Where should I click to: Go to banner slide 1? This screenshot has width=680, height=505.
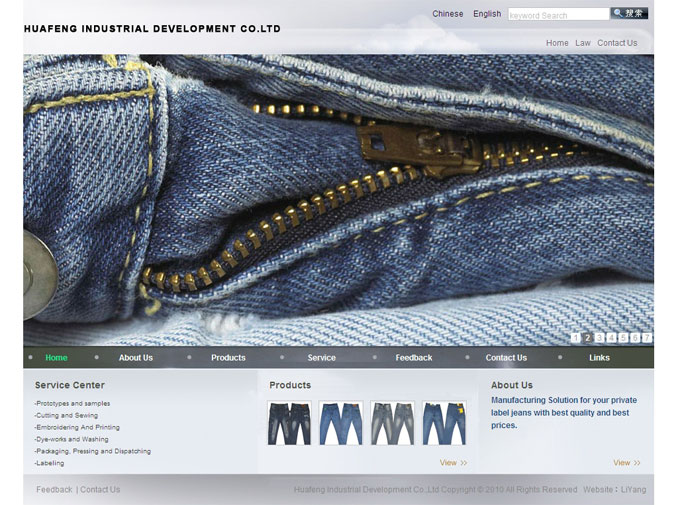576,338
